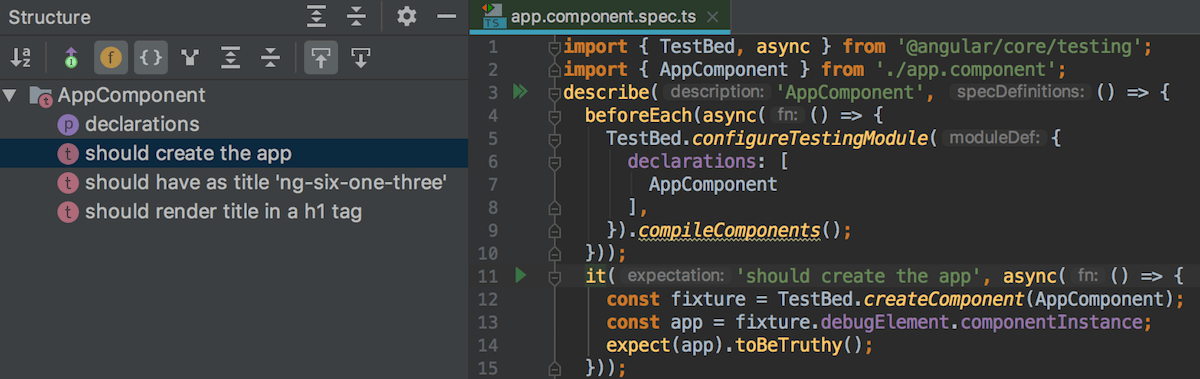
Task: Click Collapse All icon beside the Structure gear
Action: [x=356, y=16]
